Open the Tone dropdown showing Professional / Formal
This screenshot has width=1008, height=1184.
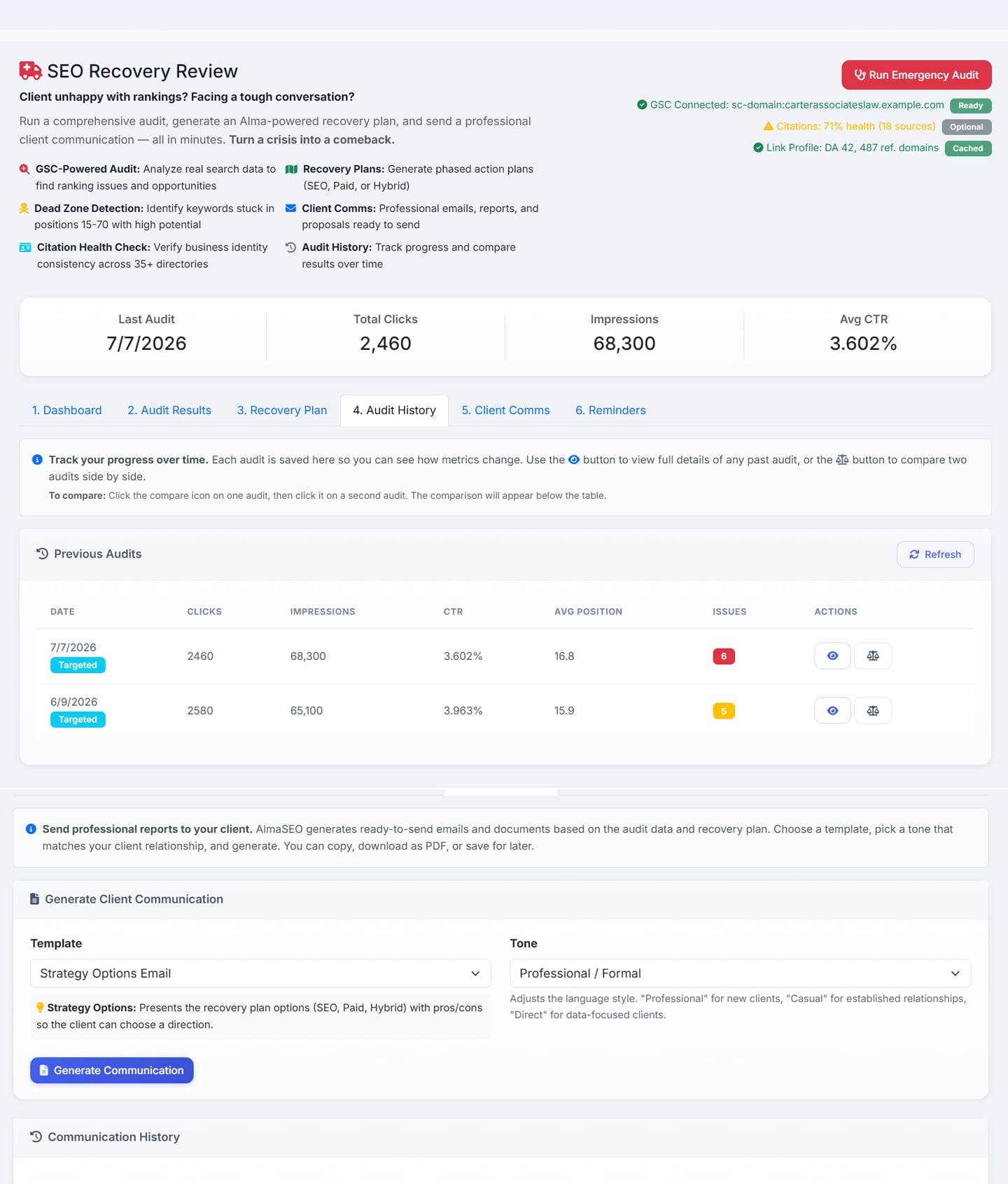[740, 973]
